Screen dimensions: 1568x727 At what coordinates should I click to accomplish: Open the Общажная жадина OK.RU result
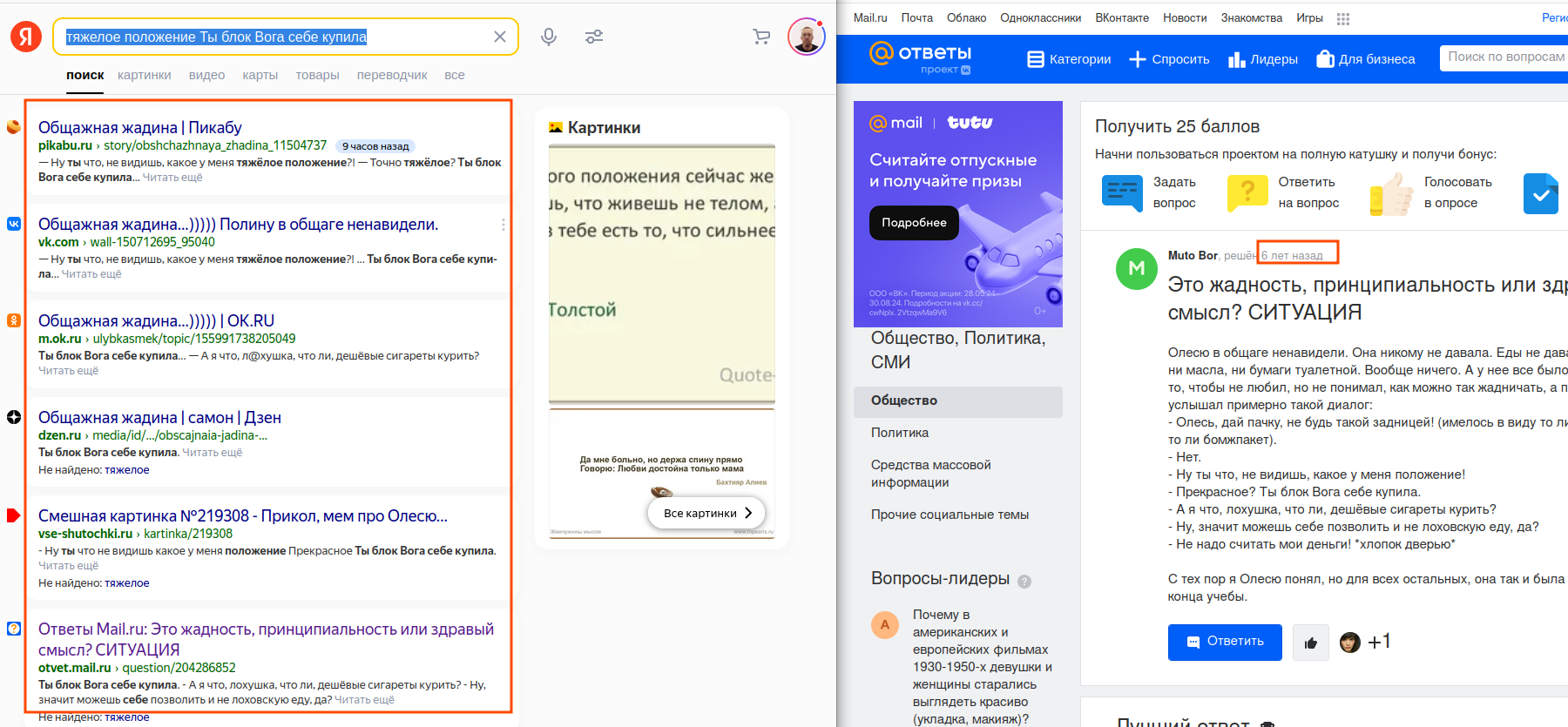(157, 320)
